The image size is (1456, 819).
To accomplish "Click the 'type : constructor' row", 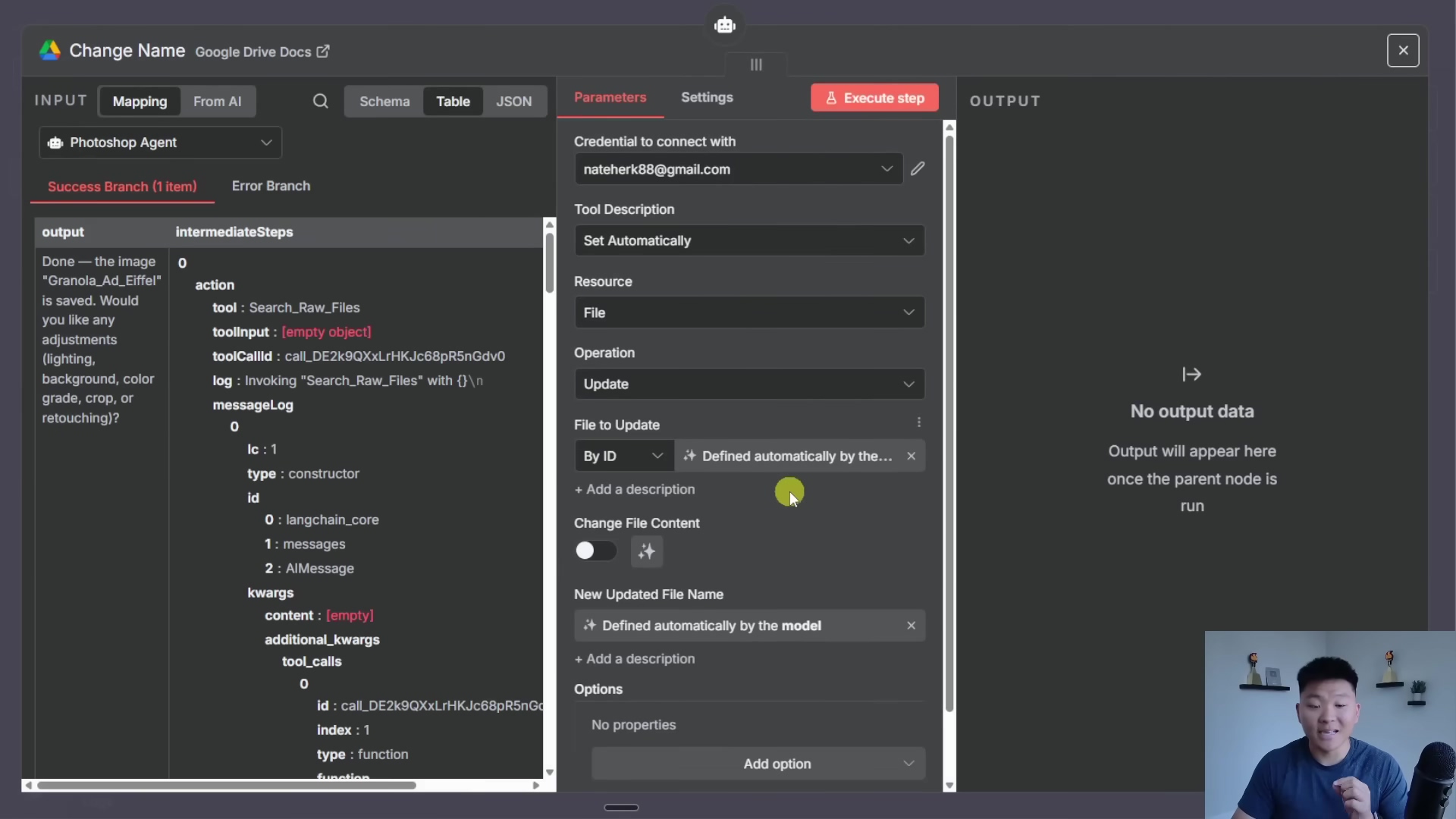I will (x=303, y=474).
